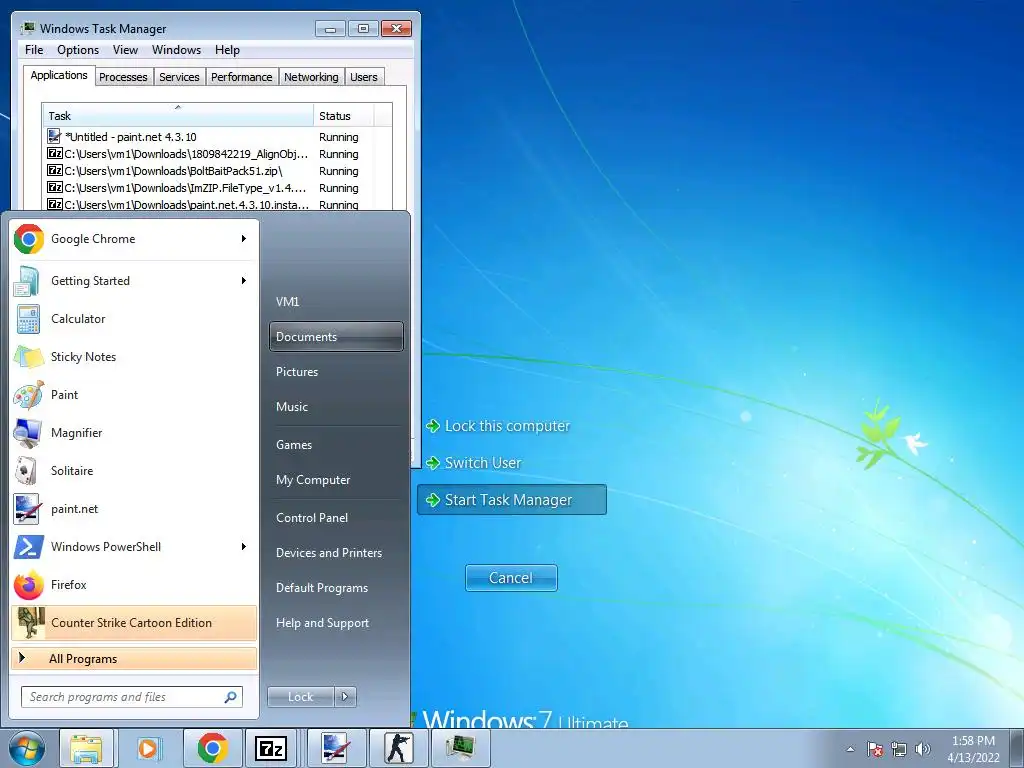Image resolution: width=1024 pixels, height=768 pixels.
Task: Expand Google Chrome jump list arrow
Action: click(x=244, y=239)
